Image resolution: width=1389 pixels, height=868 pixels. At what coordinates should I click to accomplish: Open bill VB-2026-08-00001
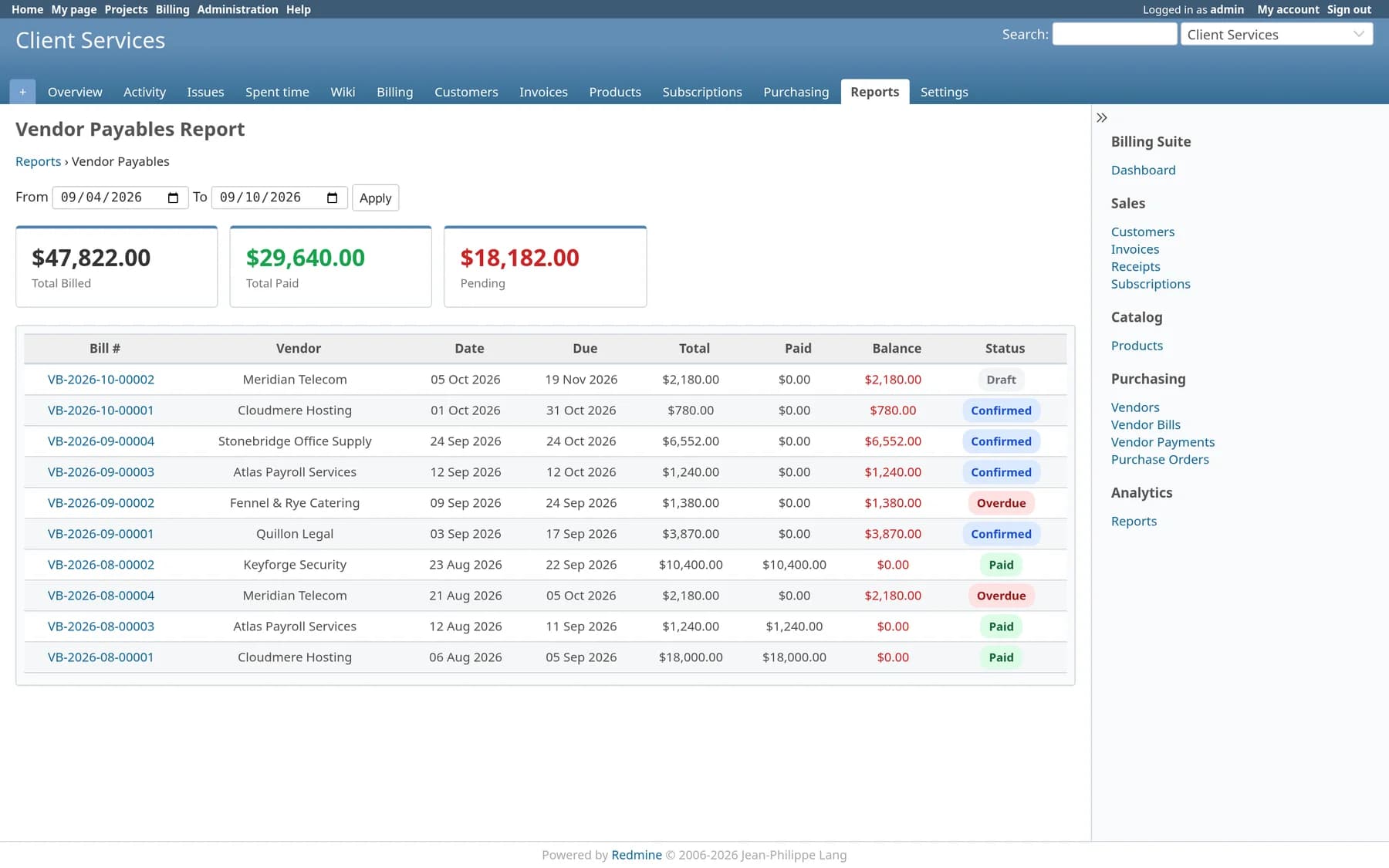101,657
